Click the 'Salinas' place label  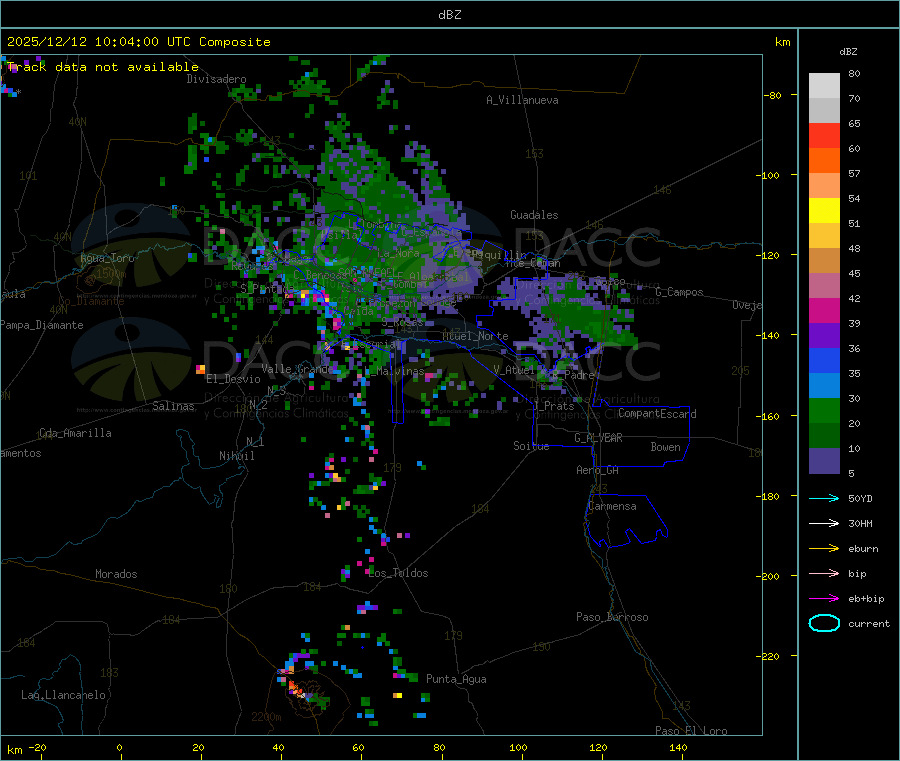pos(173,406)
